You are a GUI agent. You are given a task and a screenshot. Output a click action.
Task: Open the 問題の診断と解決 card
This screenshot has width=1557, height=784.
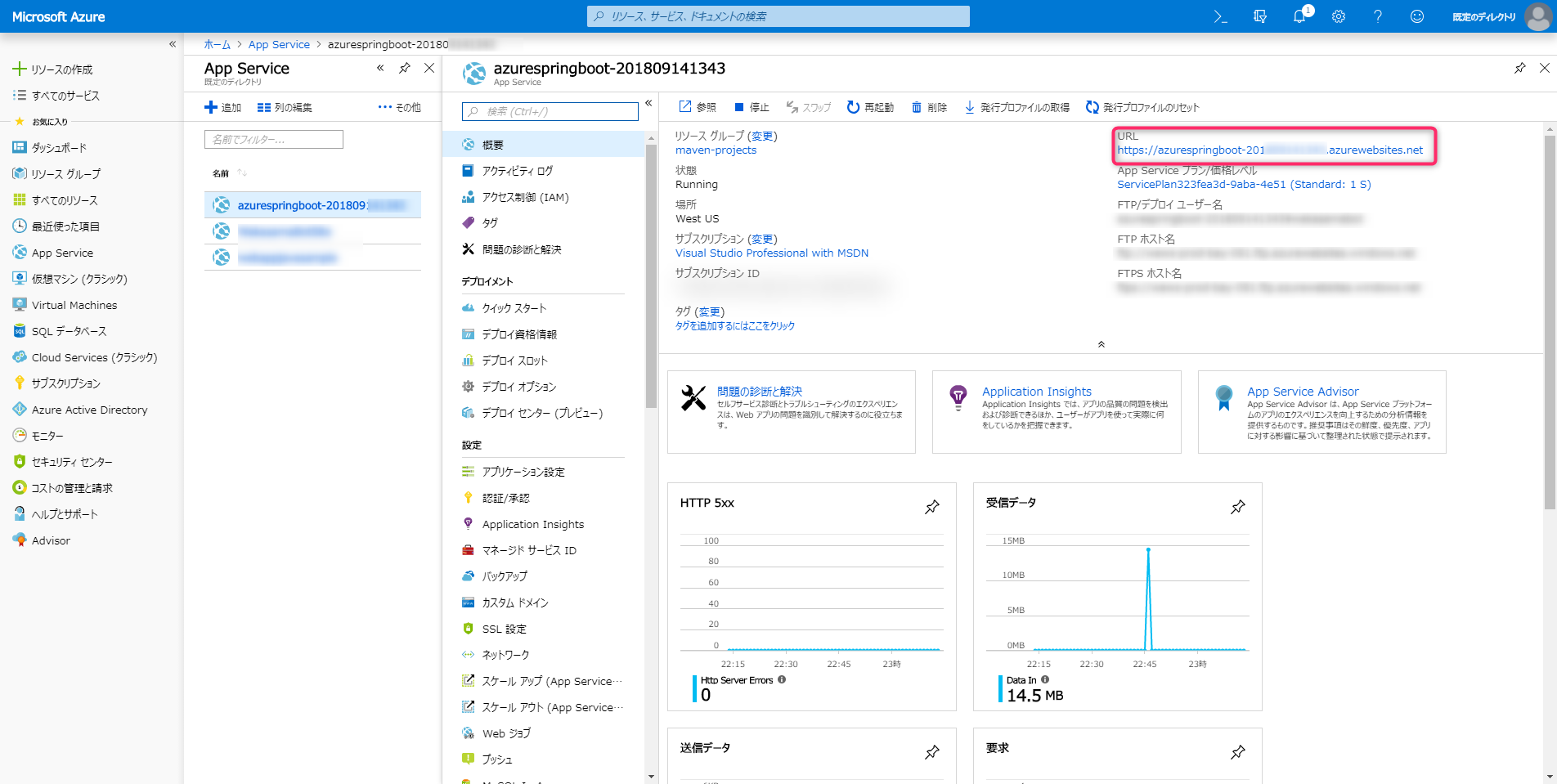tap(792, 412)
